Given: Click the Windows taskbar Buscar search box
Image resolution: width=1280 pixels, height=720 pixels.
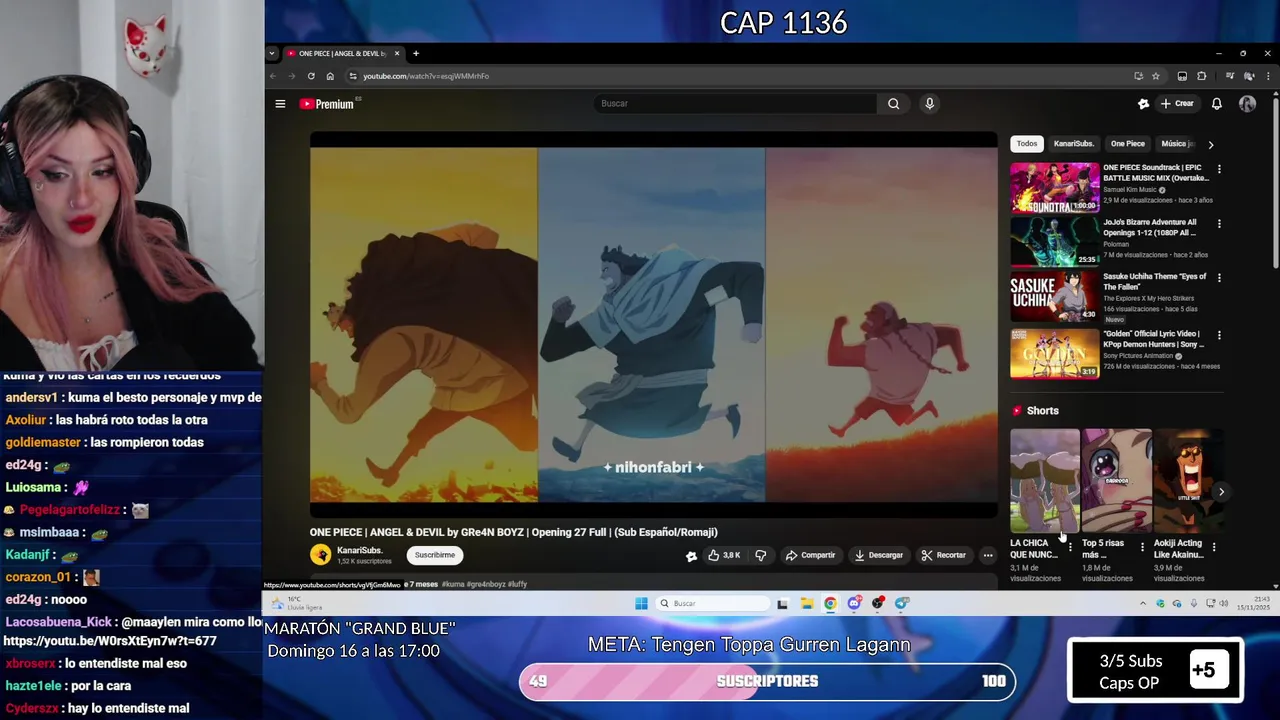Looking at the screenshot, I should 713,604.
